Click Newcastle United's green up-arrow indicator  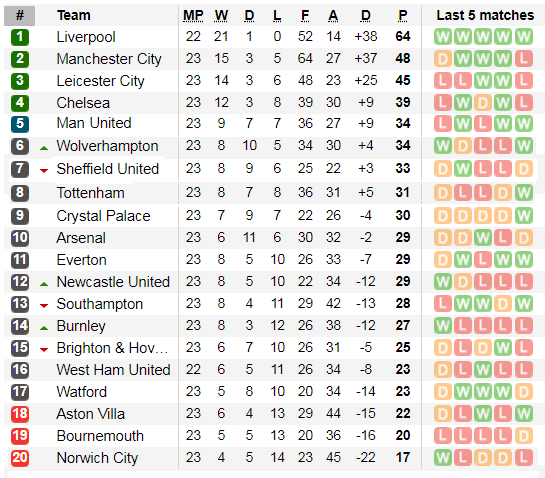click(x=44, y=284)
